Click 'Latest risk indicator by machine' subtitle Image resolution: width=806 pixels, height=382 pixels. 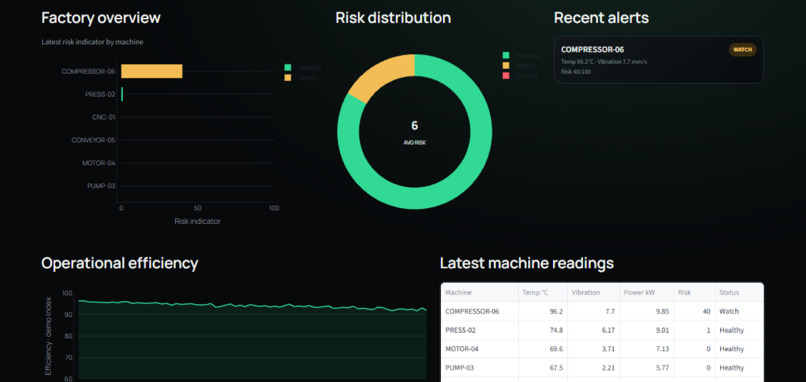(93, 42)
